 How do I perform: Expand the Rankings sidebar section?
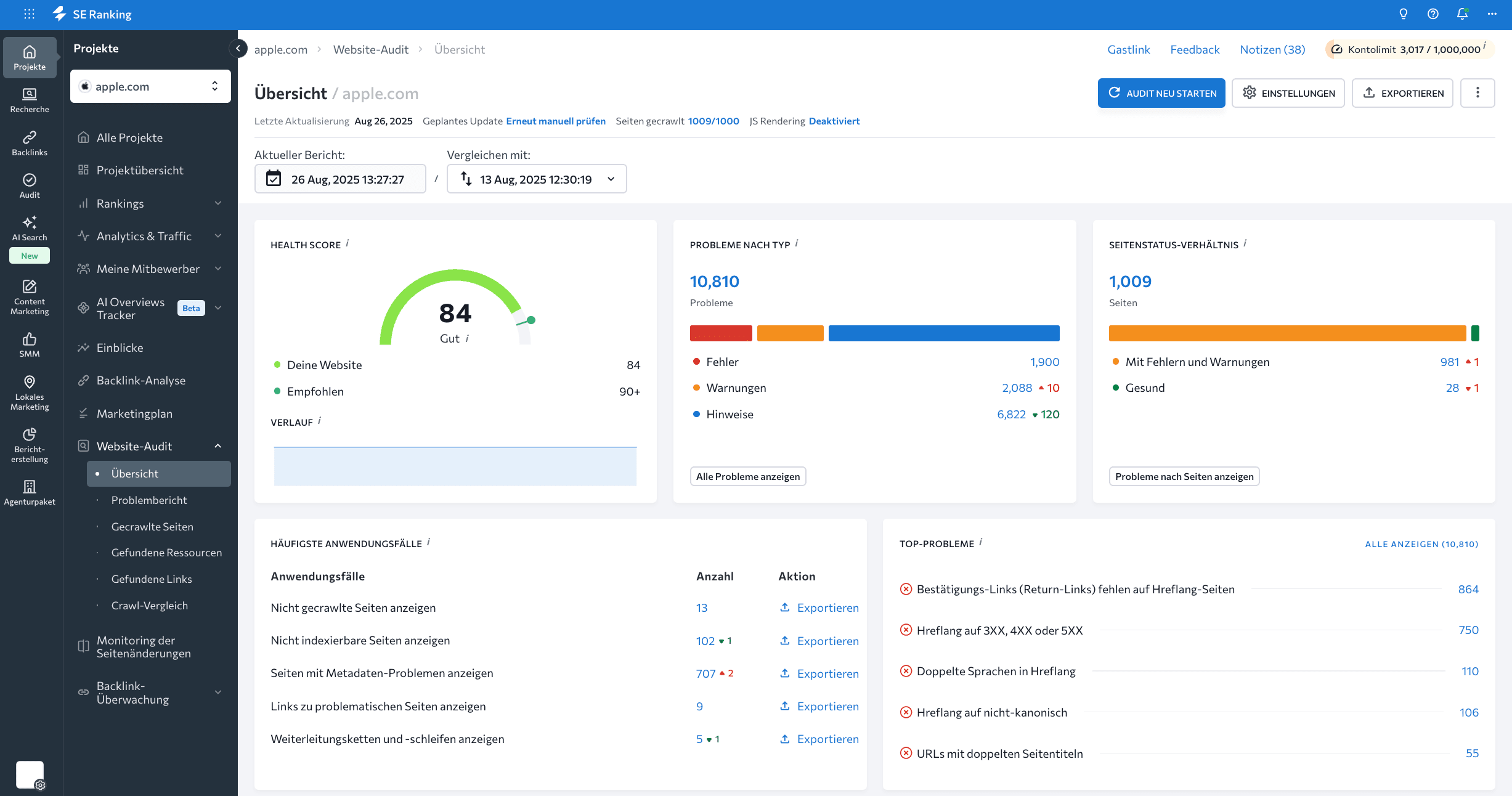coord(217,203)
